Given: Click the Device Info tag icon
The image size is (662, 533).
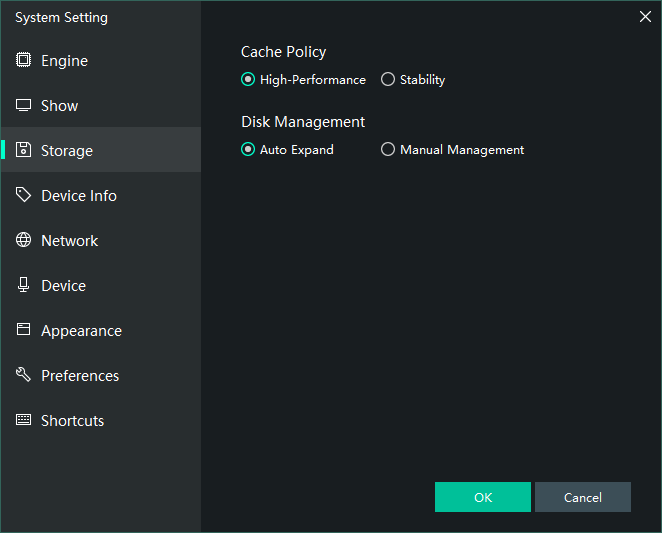Looking at the screenshot, I should (23, 195).
